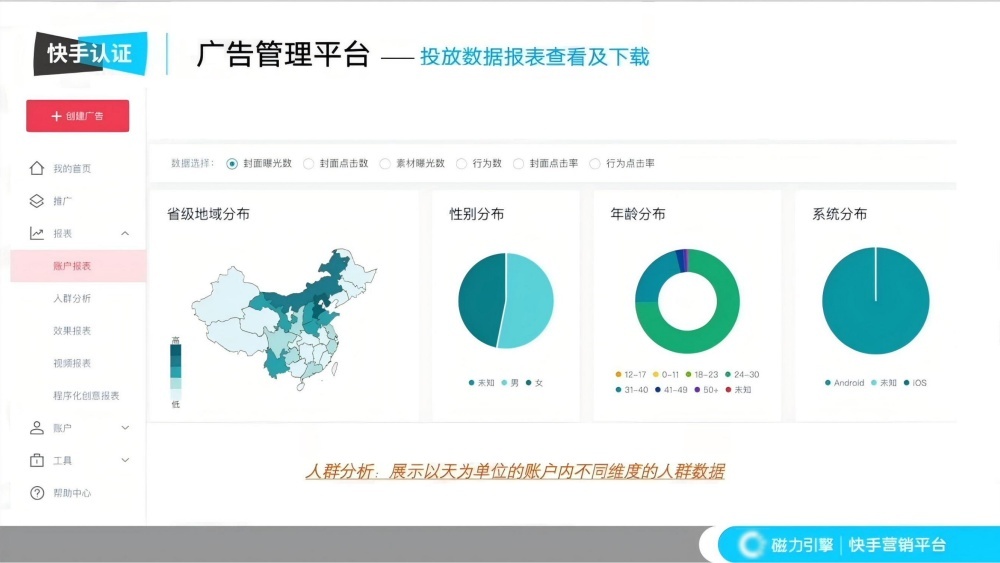
Task: Go to 我的首页 menu item
Action: point(72,168)
